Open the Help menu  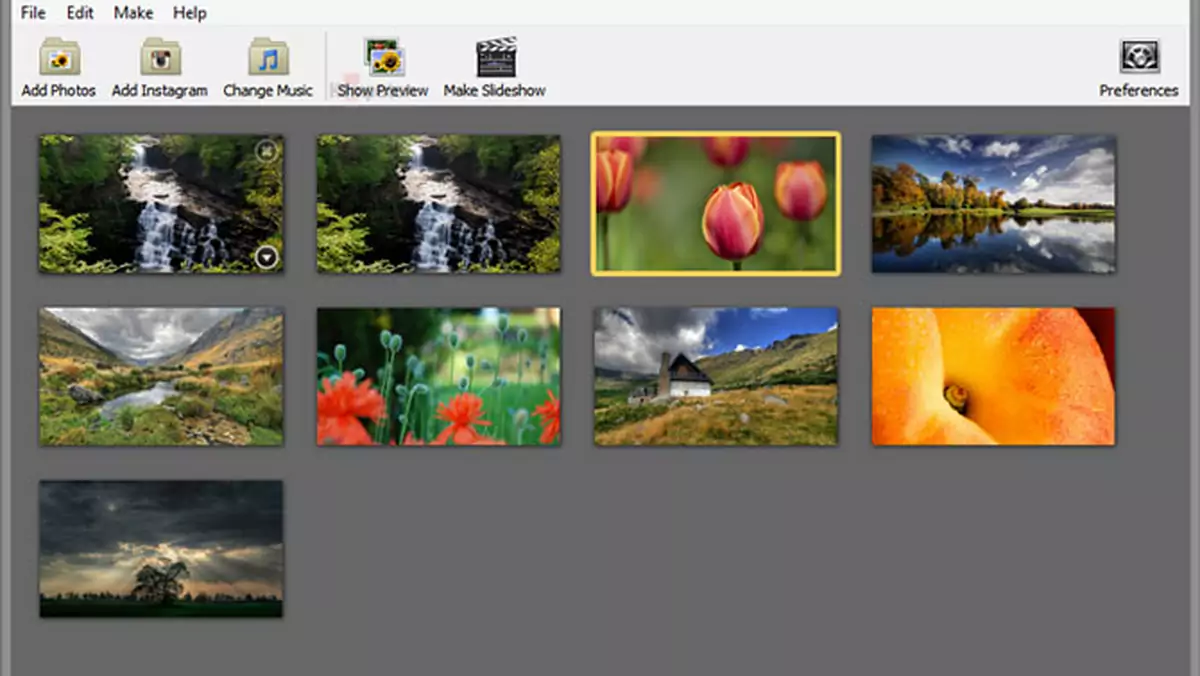(x=189, y=13)
